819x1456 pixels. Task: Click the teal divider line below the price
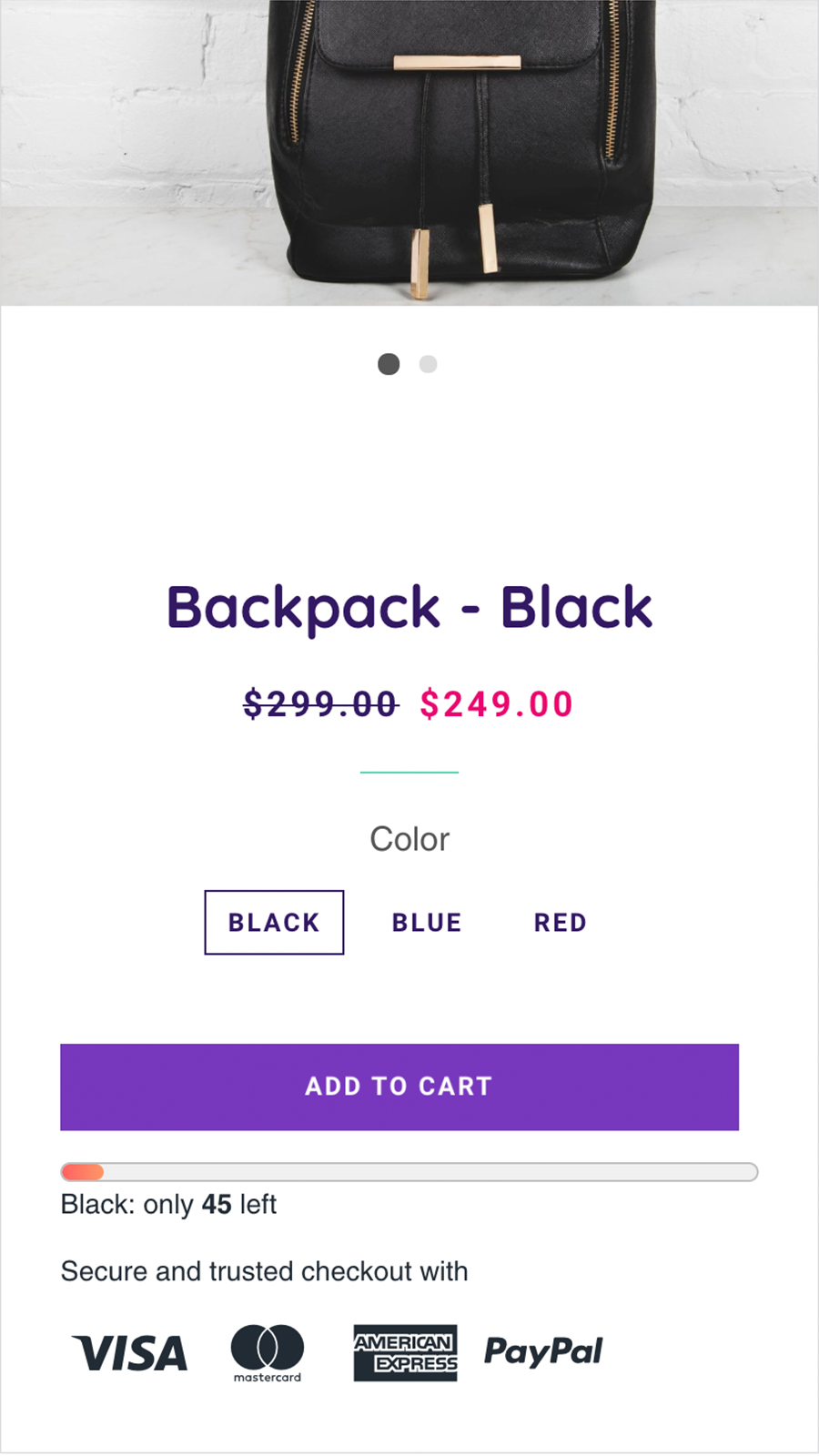pyautogui.click(x=409, y=773)
